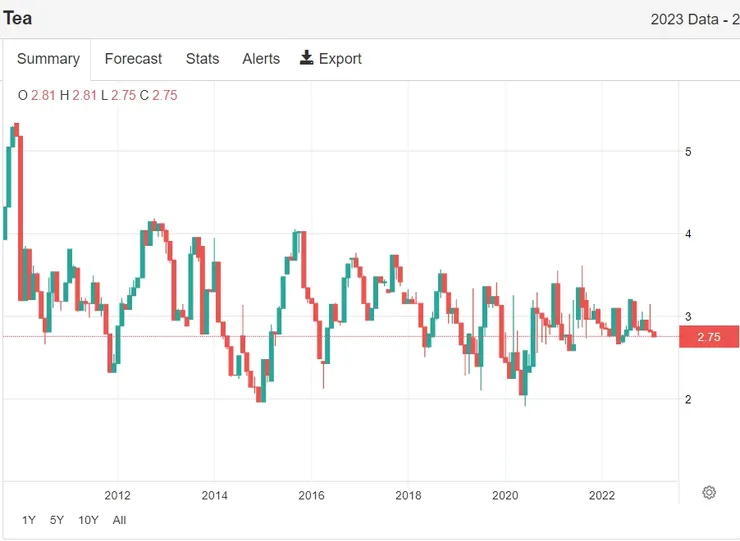
Task: Open chart settings gear icon
Action: [x=709, y=492]
